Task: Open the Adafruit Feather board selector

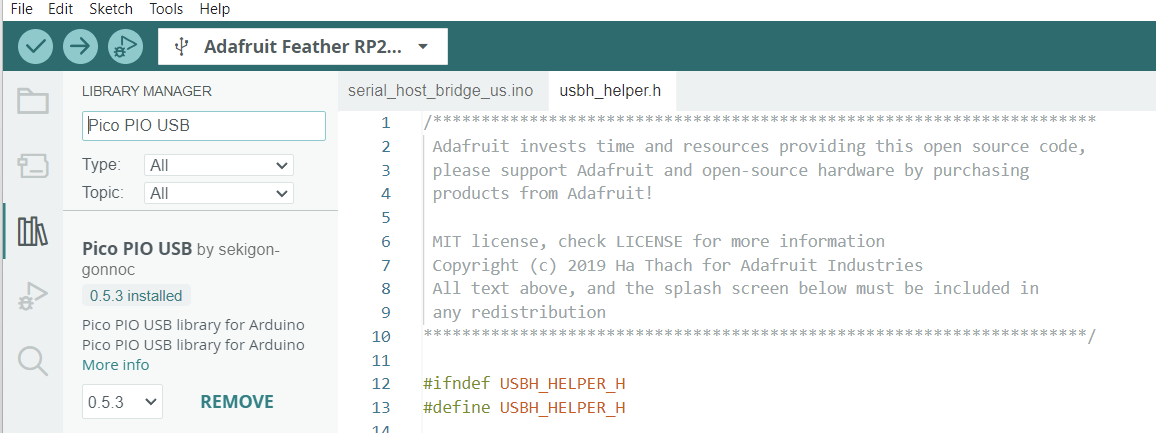Action: [303, 46]
